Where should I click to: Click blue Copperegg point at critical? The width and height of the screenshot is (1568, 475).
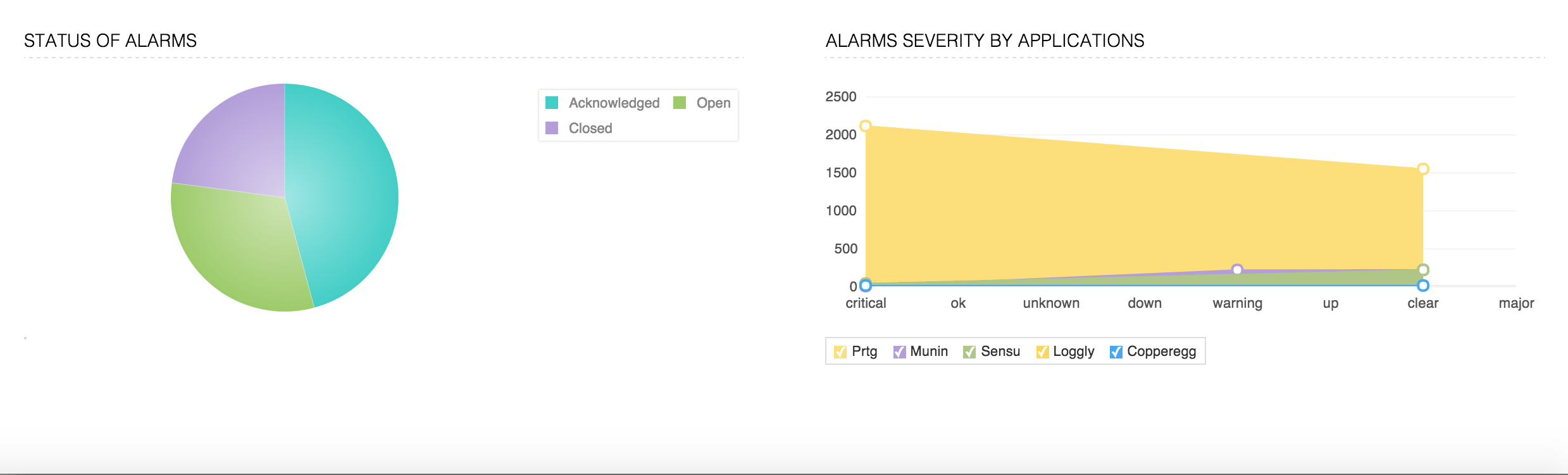click(x=866, y=286)
